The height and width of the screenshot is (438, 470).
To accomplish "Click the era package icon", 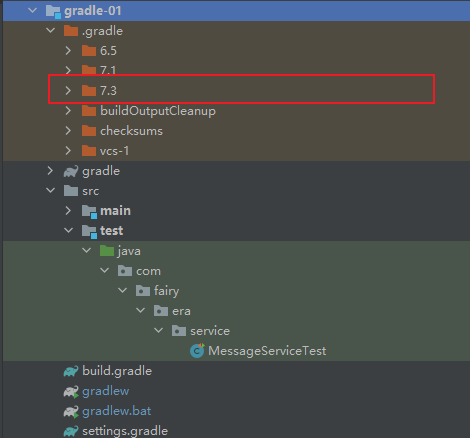I will (161, 311).
